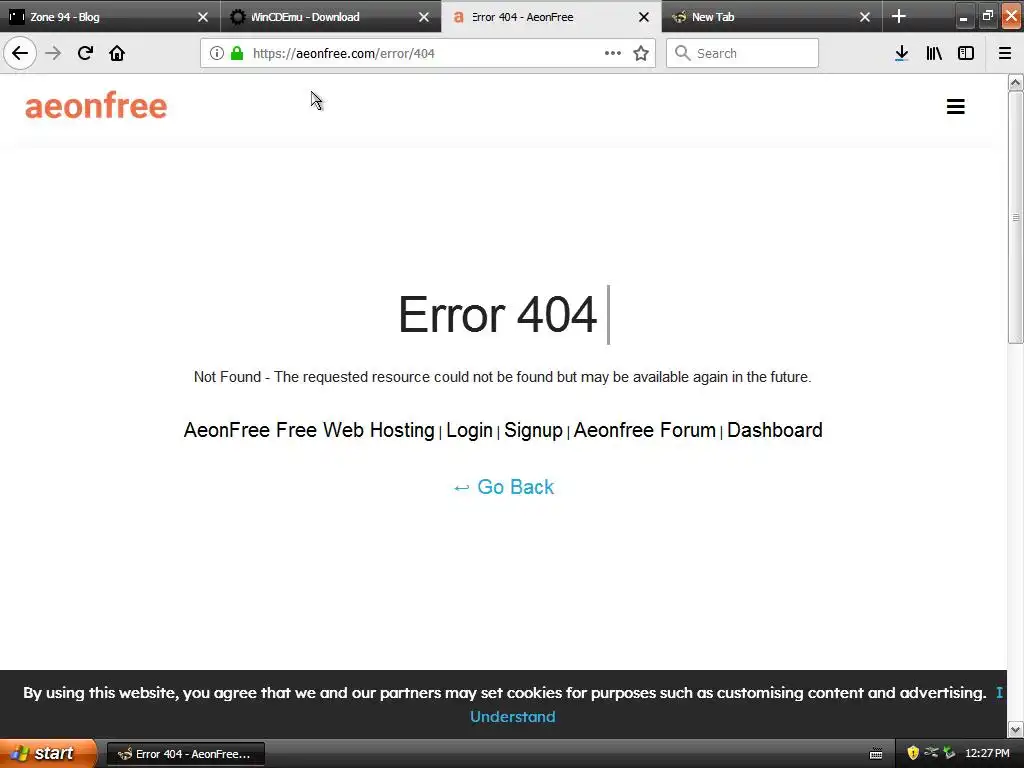The image size is (1024, 768).
Task: Open the page actions three-dot menu
Action: [613, 53]
